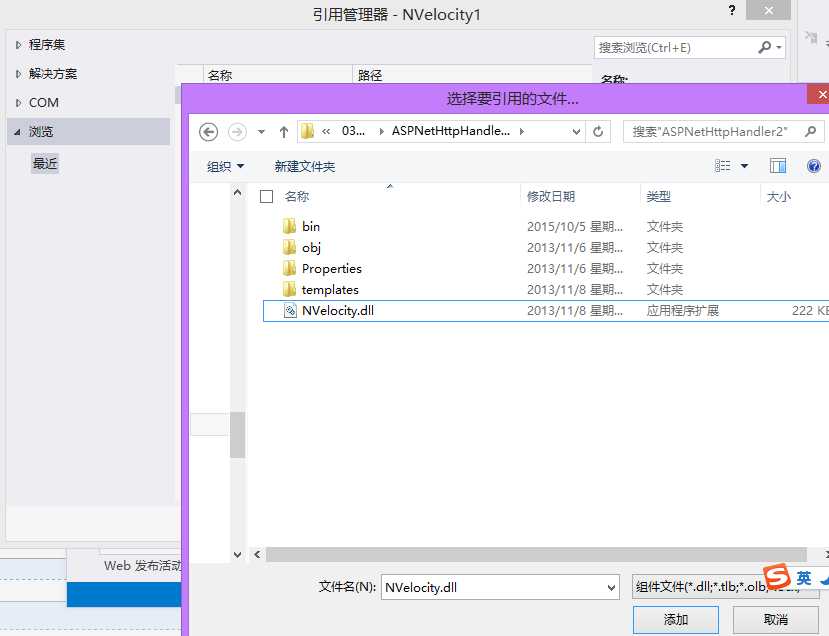
Task: Sort by 类型 column header
Action: (659, 197)
